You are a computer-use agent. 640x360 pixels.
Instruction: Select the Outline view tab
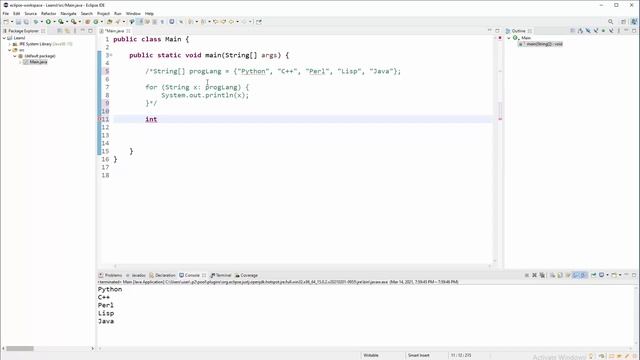(518, 31)
